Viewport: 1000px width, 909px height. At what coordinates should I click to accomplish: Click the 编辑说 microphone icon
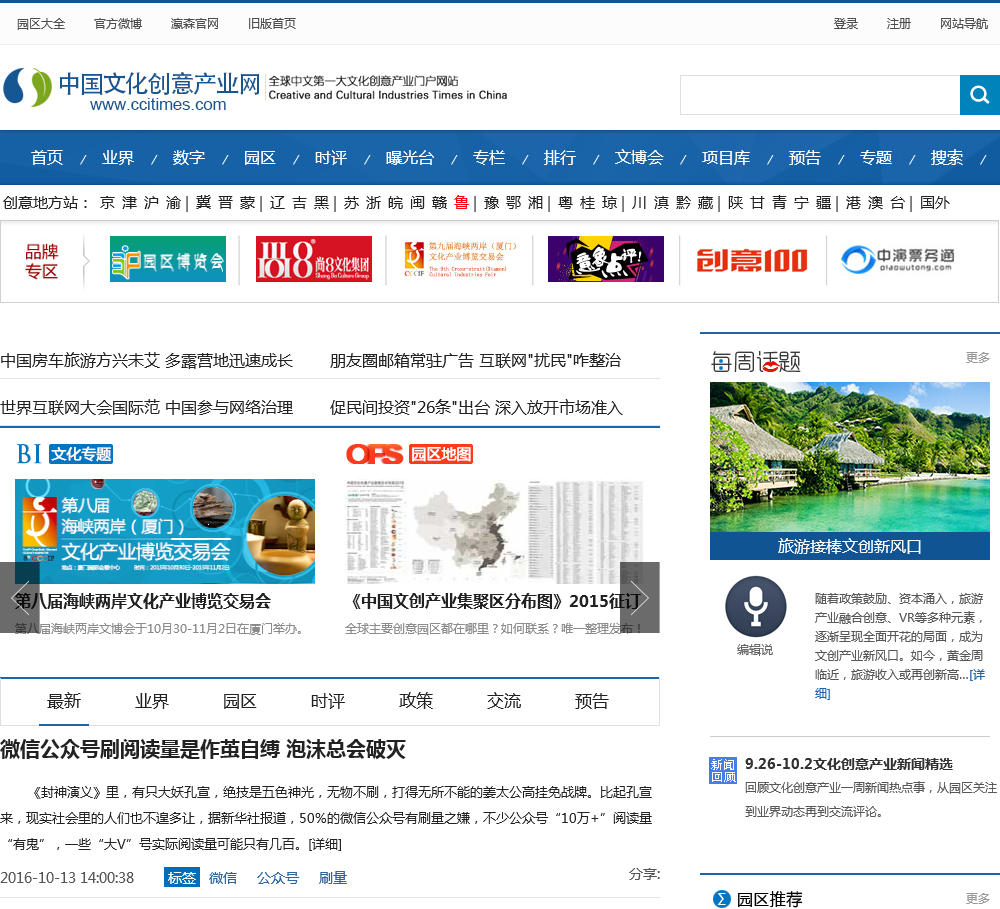pyautogui.click(x=756, y=607)
